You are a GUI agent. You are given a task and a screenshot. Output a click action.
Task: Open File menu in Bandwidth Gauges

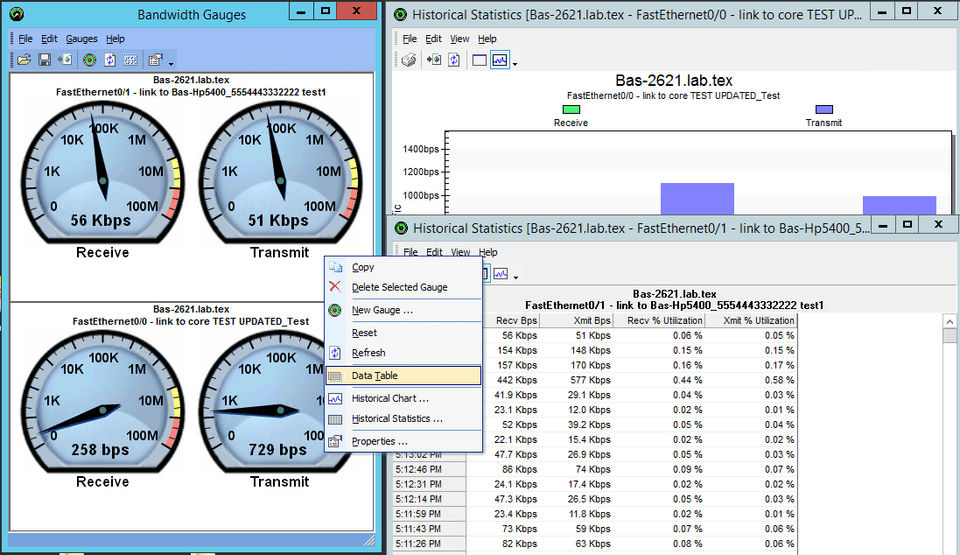25,39
